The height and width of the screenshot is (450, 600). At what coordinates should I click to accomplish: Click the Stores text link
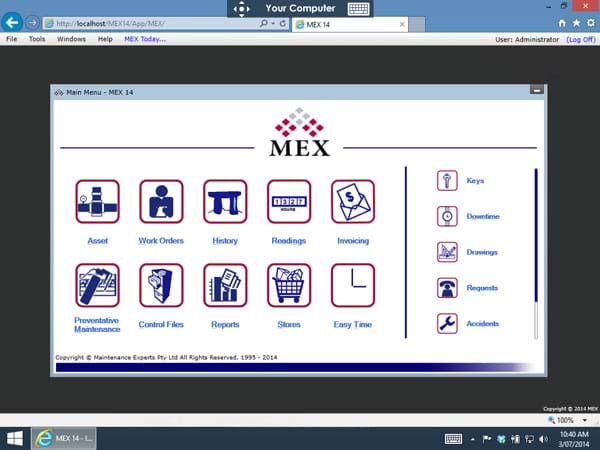[x=289, y=324]
